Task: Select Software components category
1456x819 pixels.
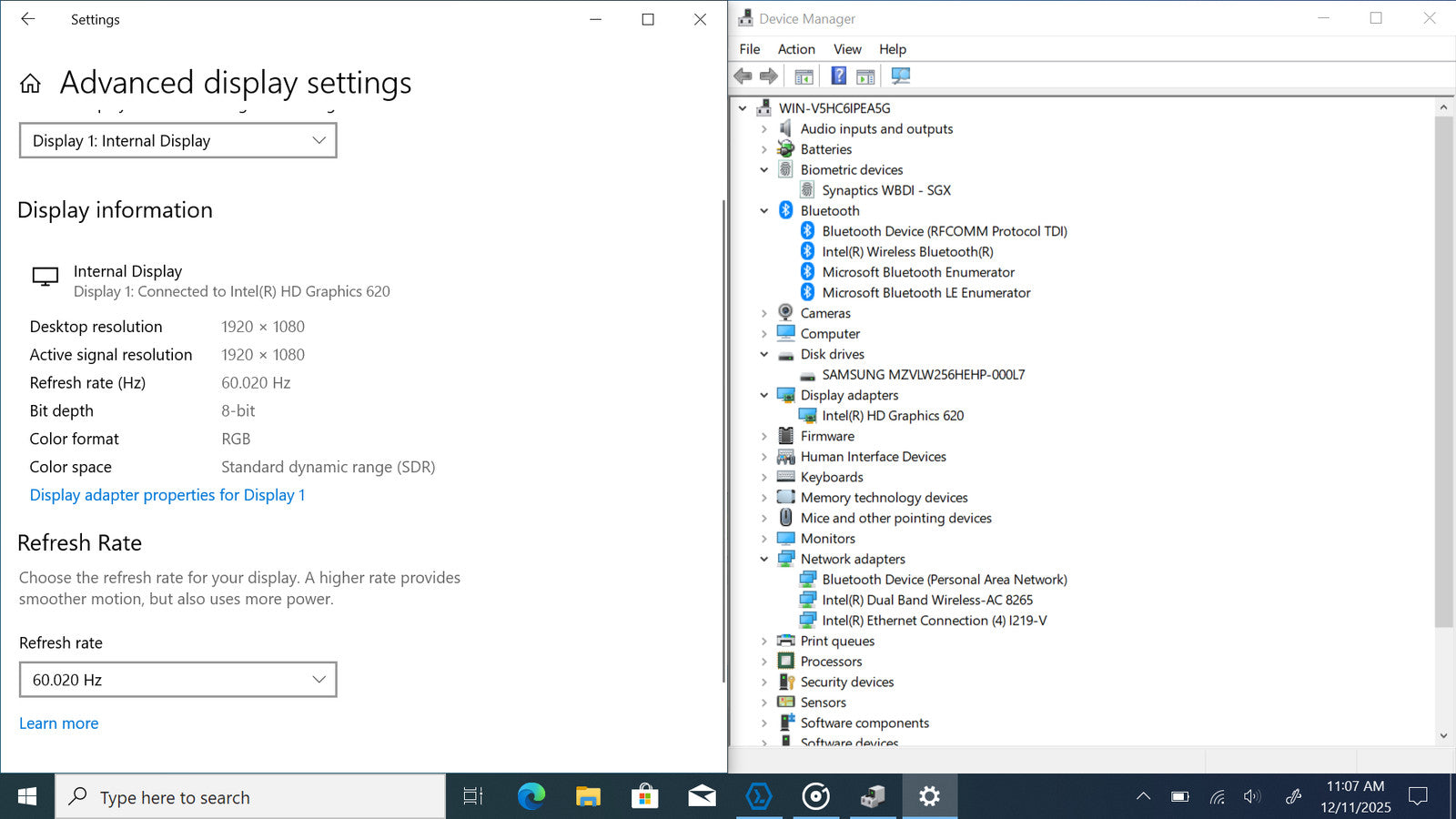Action: coord(864,723)
